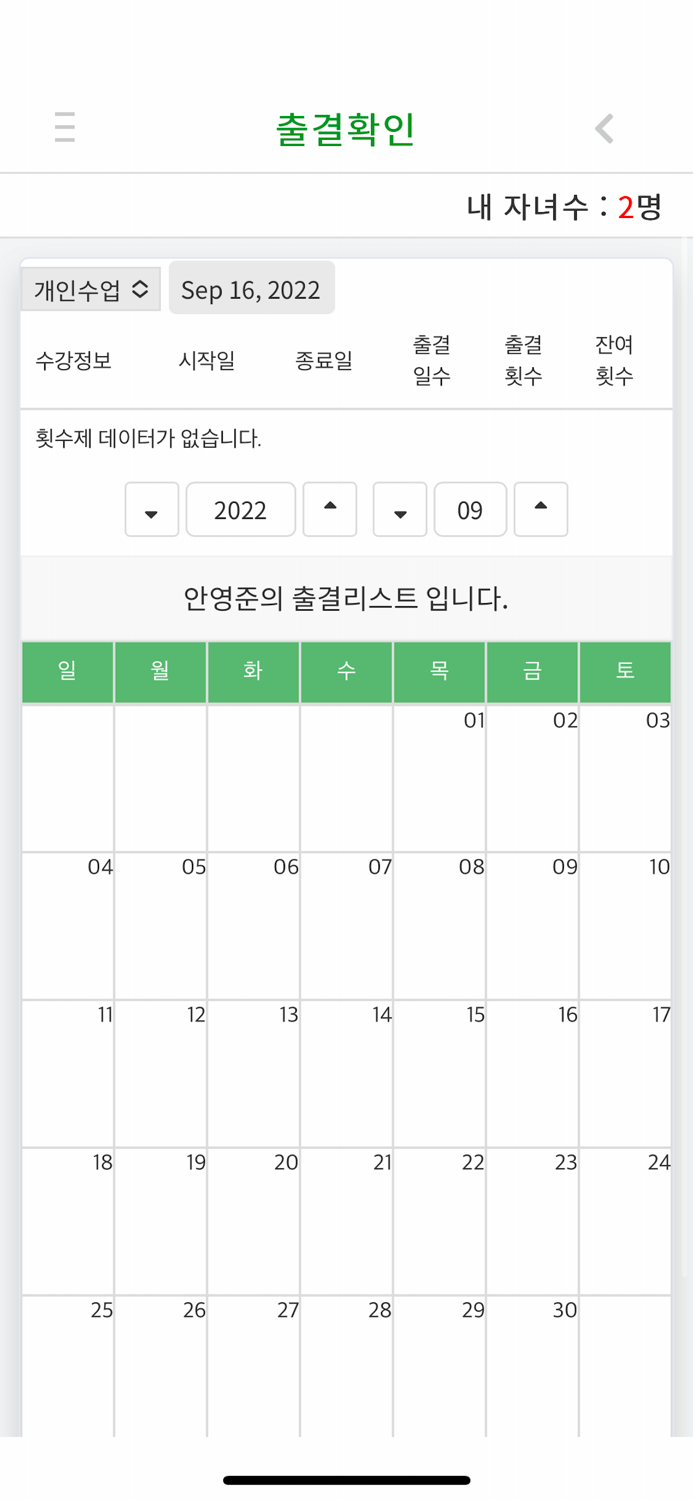Viewport: 693px width, 1500px height.
Task: Click the year increase up arrow
Action: [330, 510]
